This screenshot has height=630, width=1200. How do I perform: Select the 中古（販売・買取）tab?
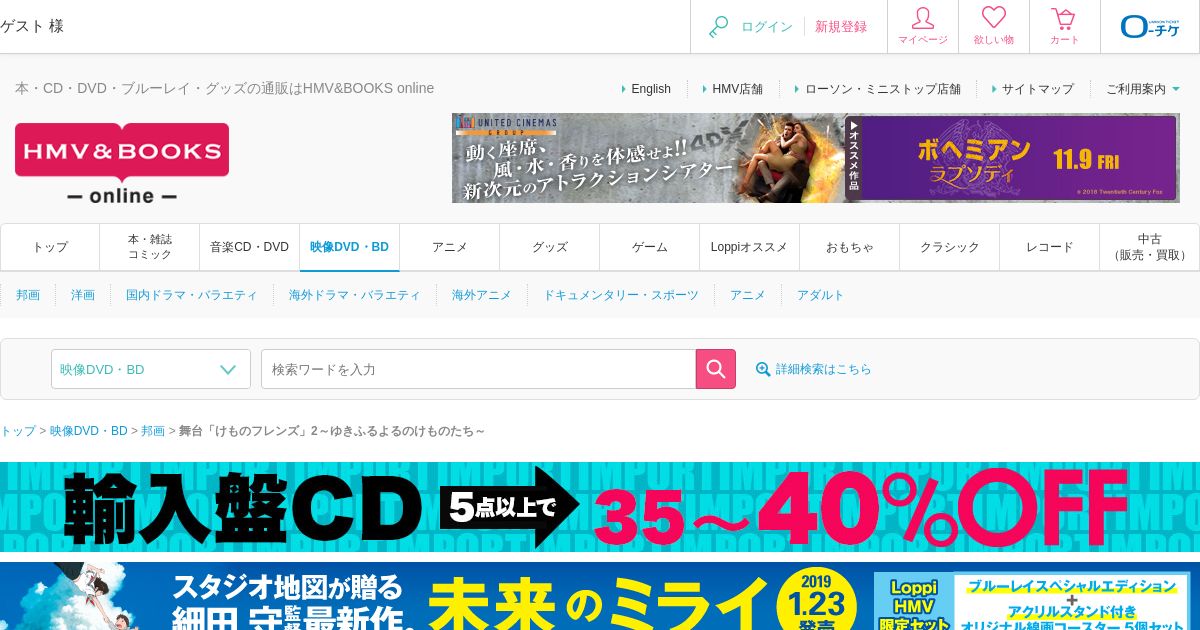click(x=1150, y=247)
